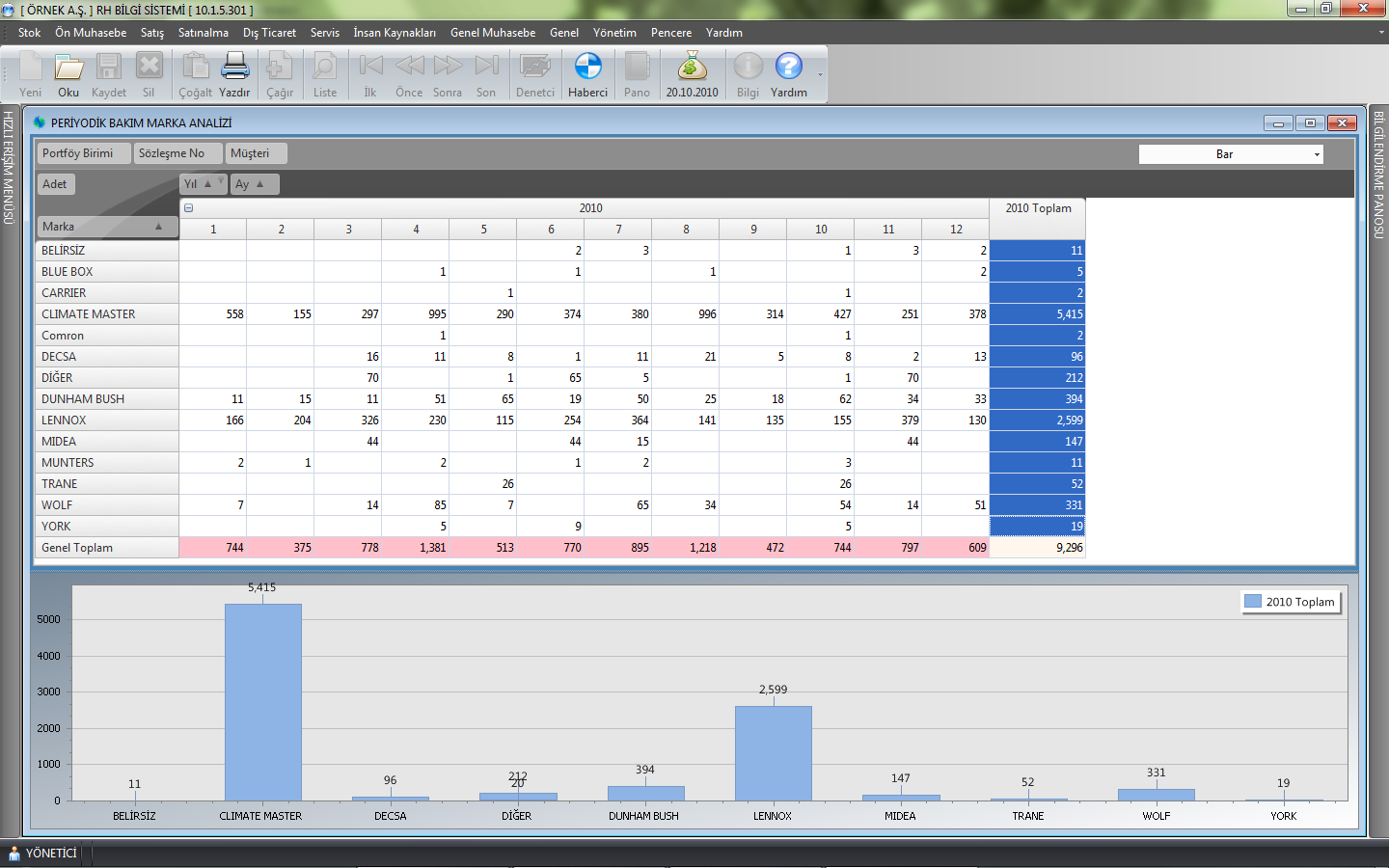The width and height of the screenshot is (1389, 868).
Task: Collapse the 2010 year group
Action: pyautogui.click(x=189, y=208)
